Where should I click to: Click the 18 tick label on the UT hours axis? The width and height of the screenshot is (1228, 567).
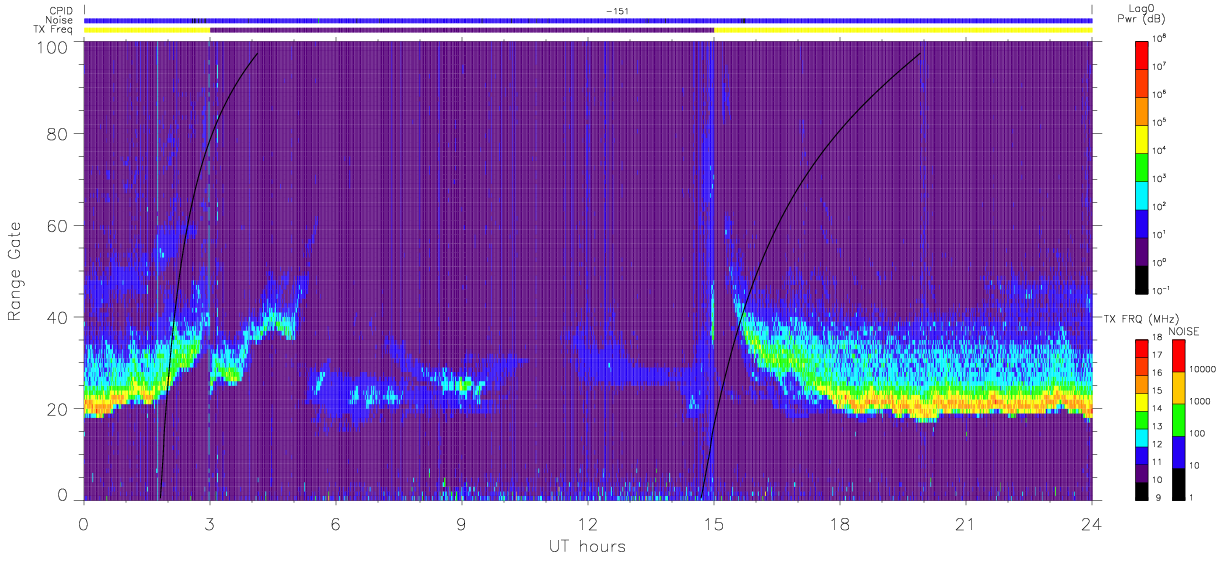pos(840,523)
